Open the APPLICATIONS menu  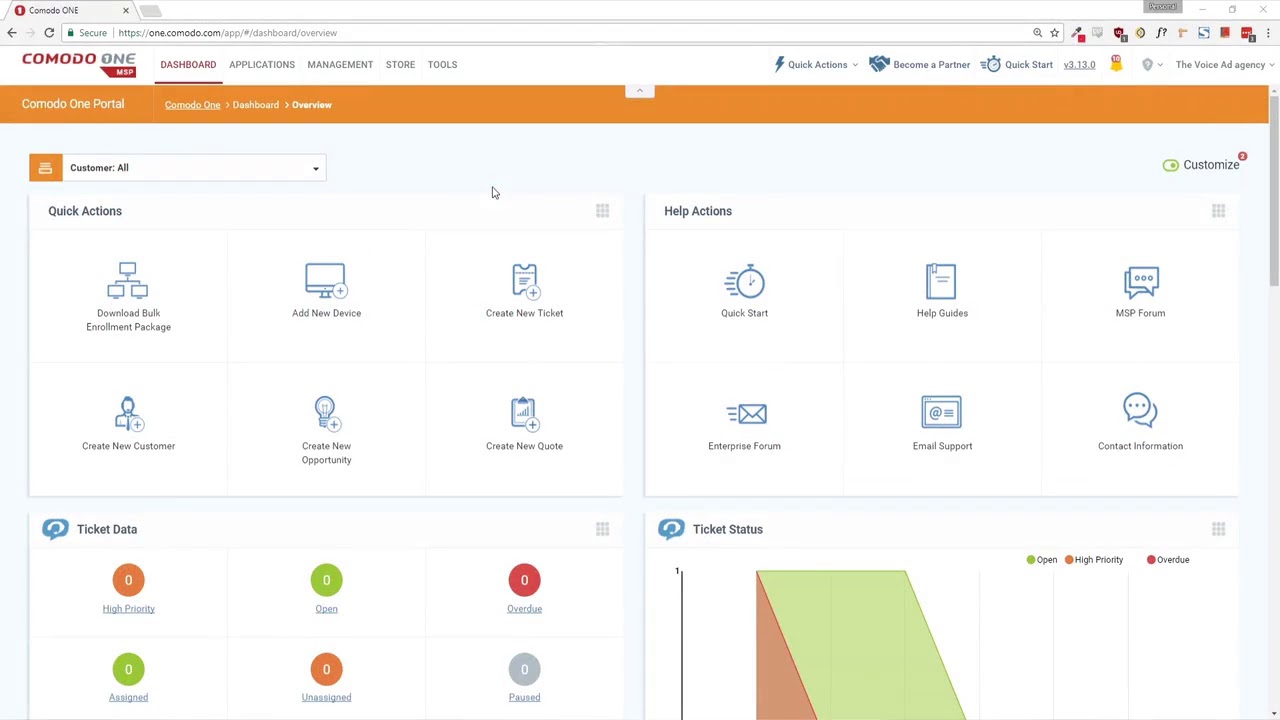(x=262, y=64)
